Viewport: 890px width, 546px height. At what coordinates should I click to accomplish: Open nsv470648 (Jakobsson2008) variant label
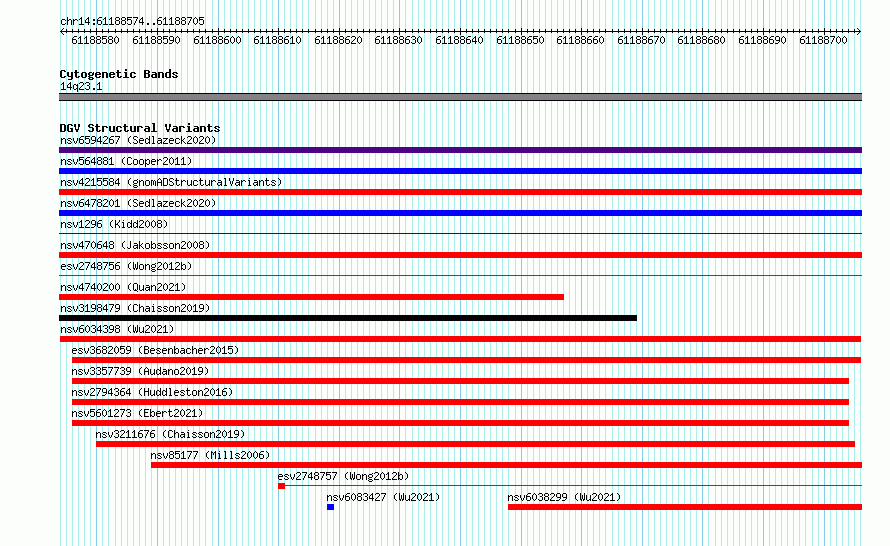click(x=135, y=245)
